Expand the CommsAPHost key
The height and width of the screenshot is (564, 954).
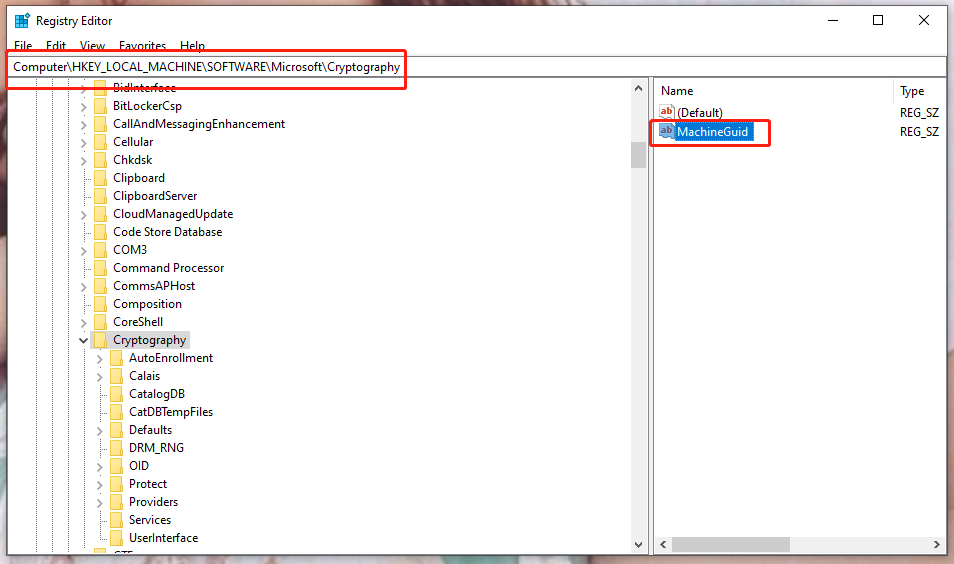[83, 287]
